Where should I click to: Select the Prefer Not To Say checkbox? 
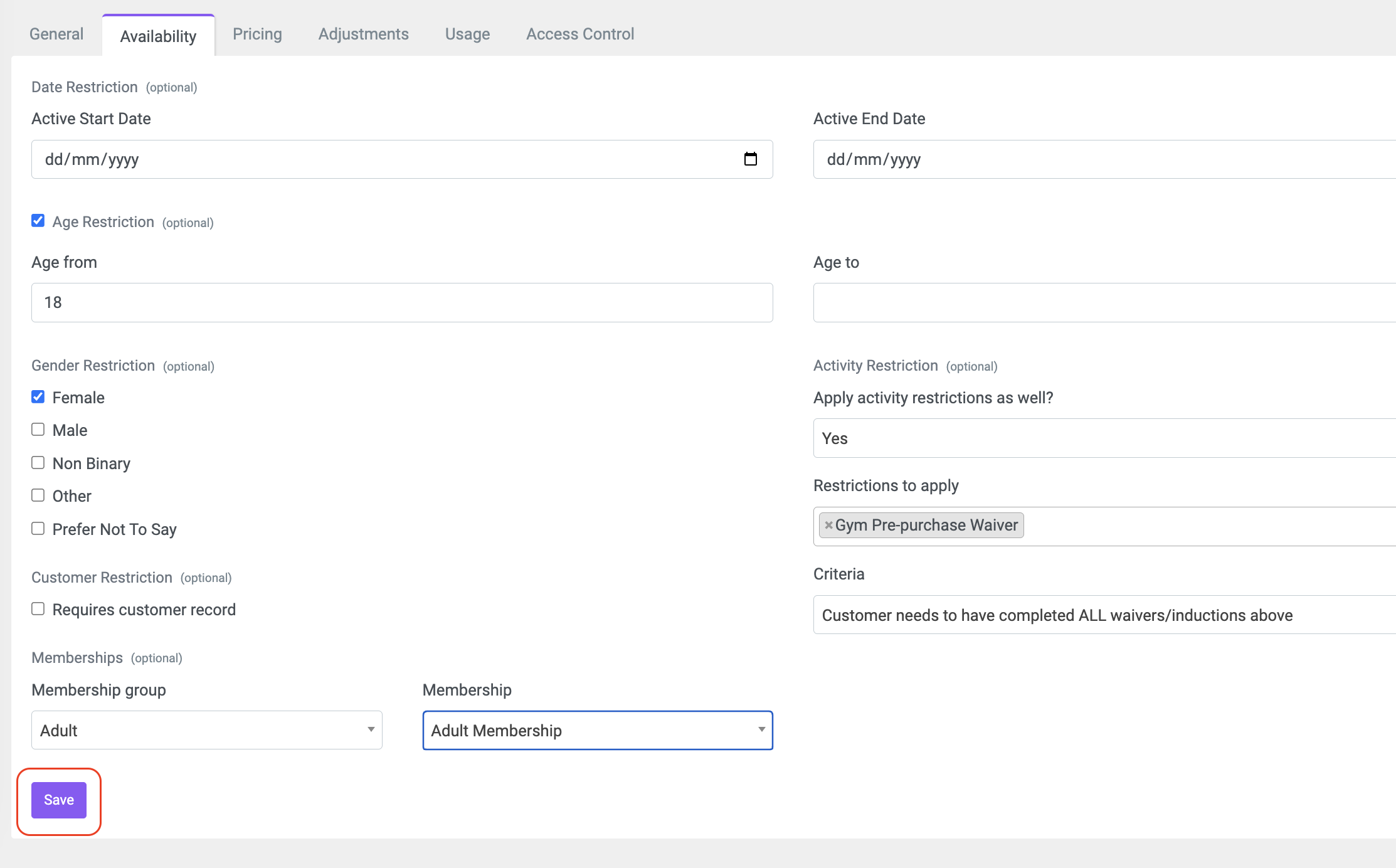38,529
